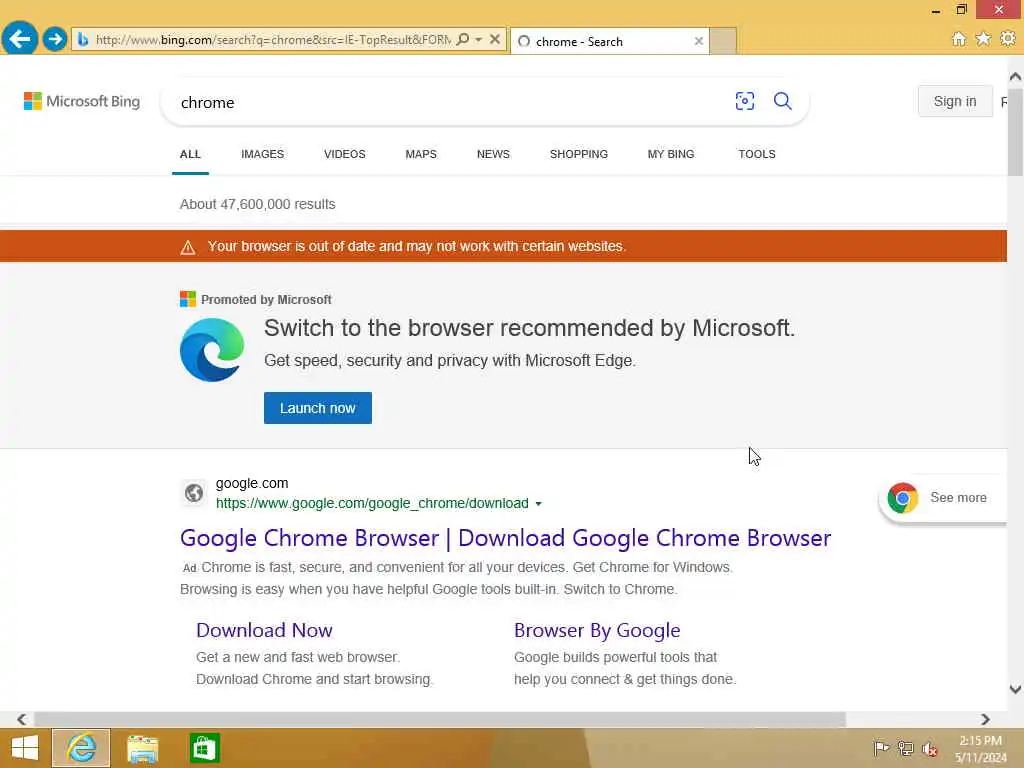The width and height of the screenshot is (1024, 768).
Task: Open a new blank tab
Action: click(x=723, y=41)
